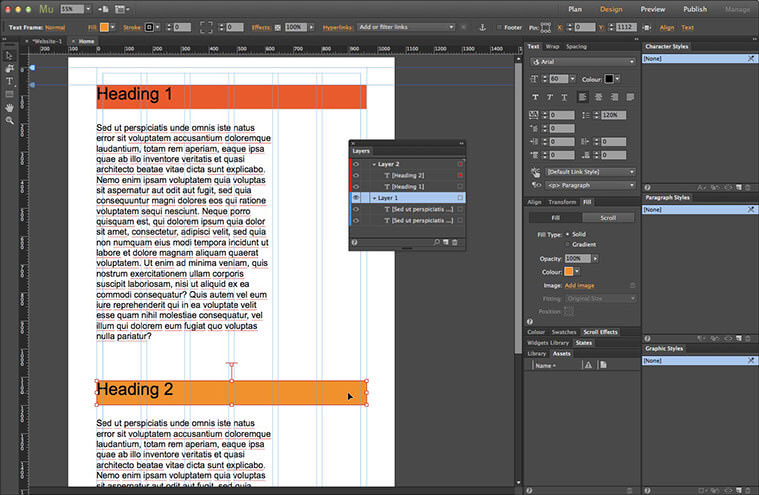Select the [Heading 2] layer item
Image resolution: width=759 pixels, height=495 pixels.
[x=408, y=175]
